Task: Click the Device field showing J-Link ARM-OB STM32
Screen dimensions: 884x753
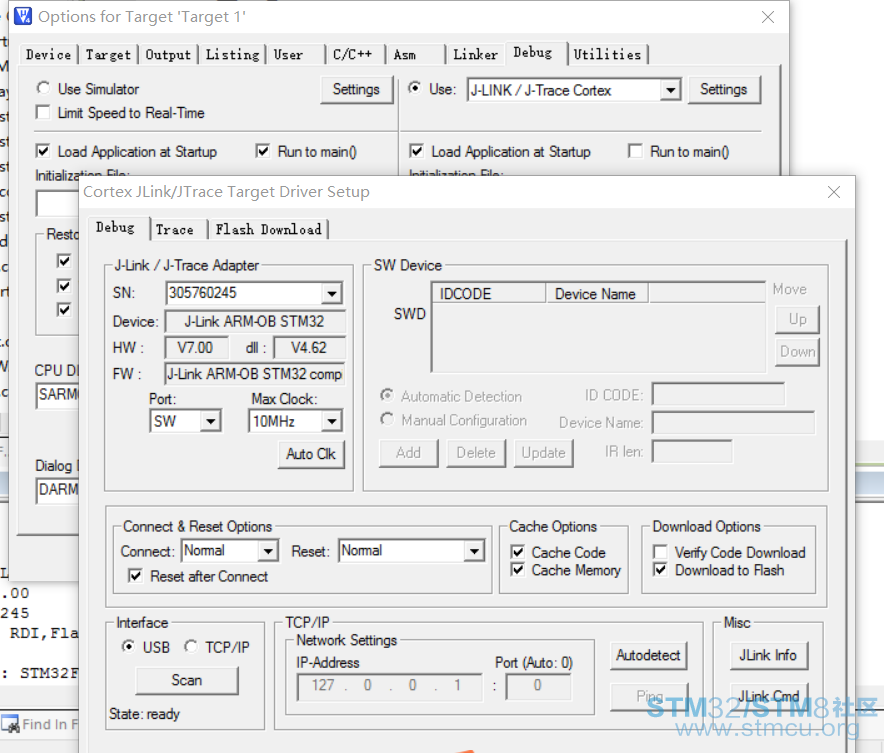Action: point(255,322)
